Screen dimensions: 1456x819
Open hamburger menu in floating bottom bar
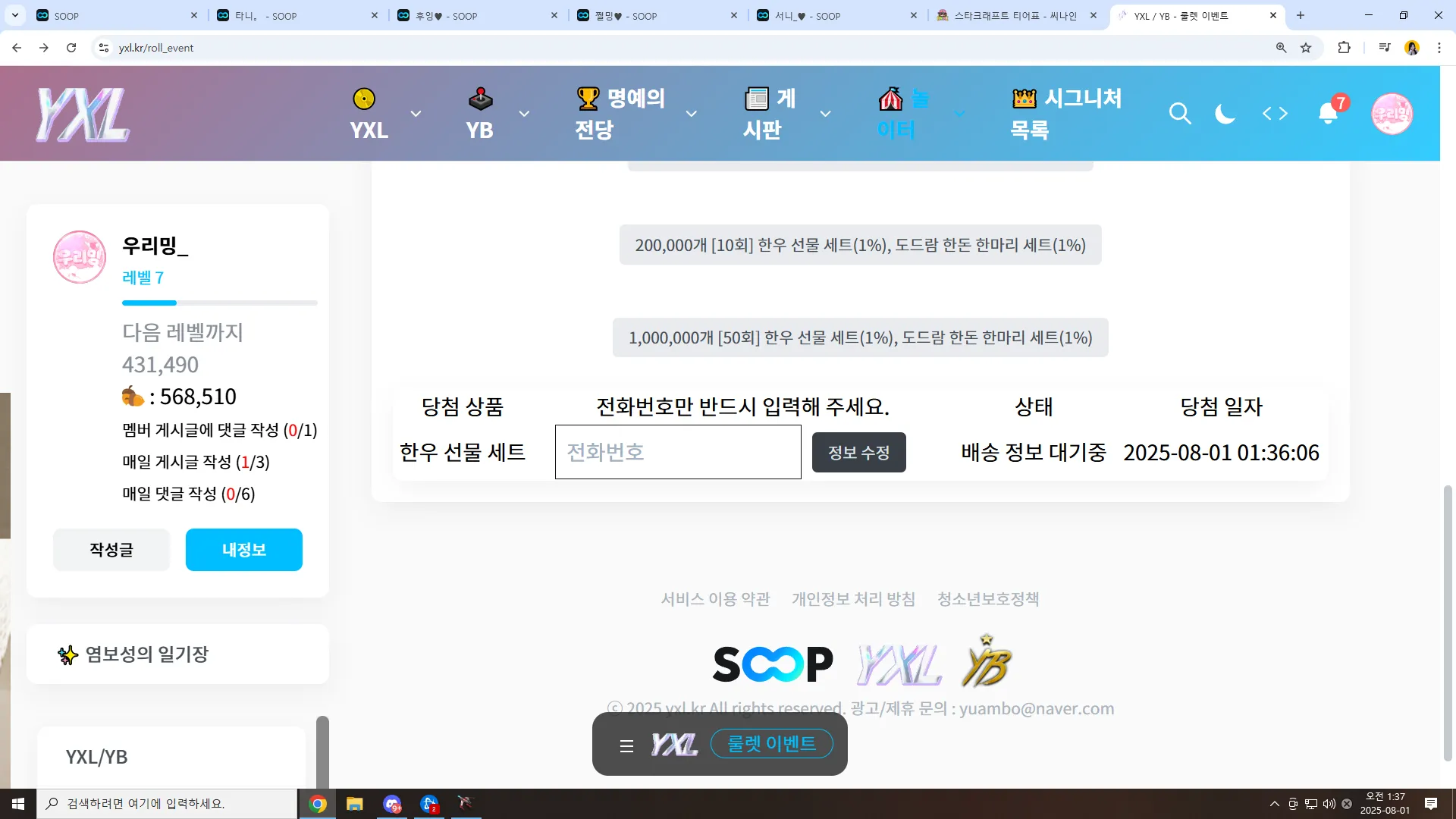[626, 745]
